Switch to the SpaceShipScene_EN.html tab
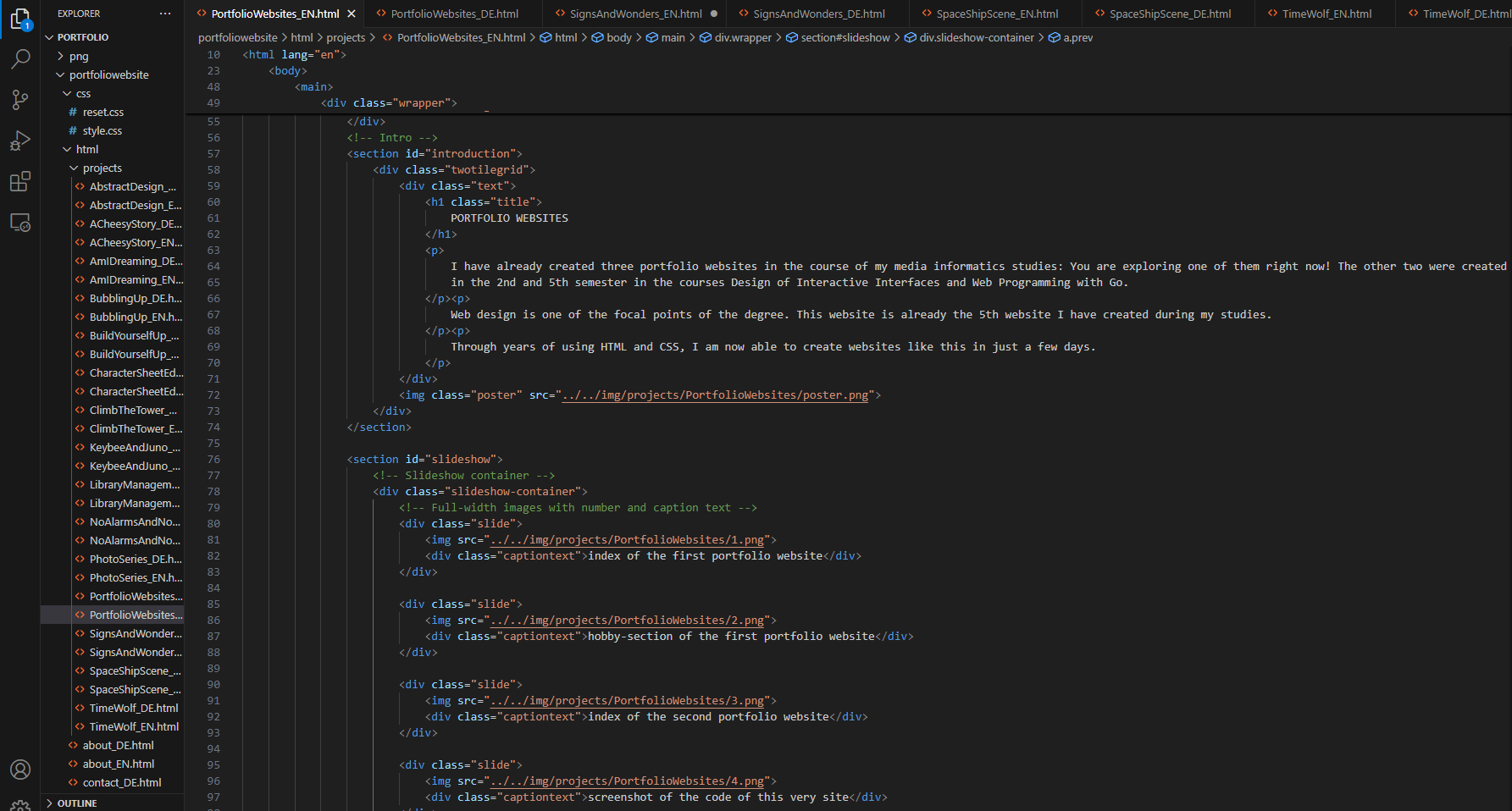1512x811 pixels. [997, 14]
